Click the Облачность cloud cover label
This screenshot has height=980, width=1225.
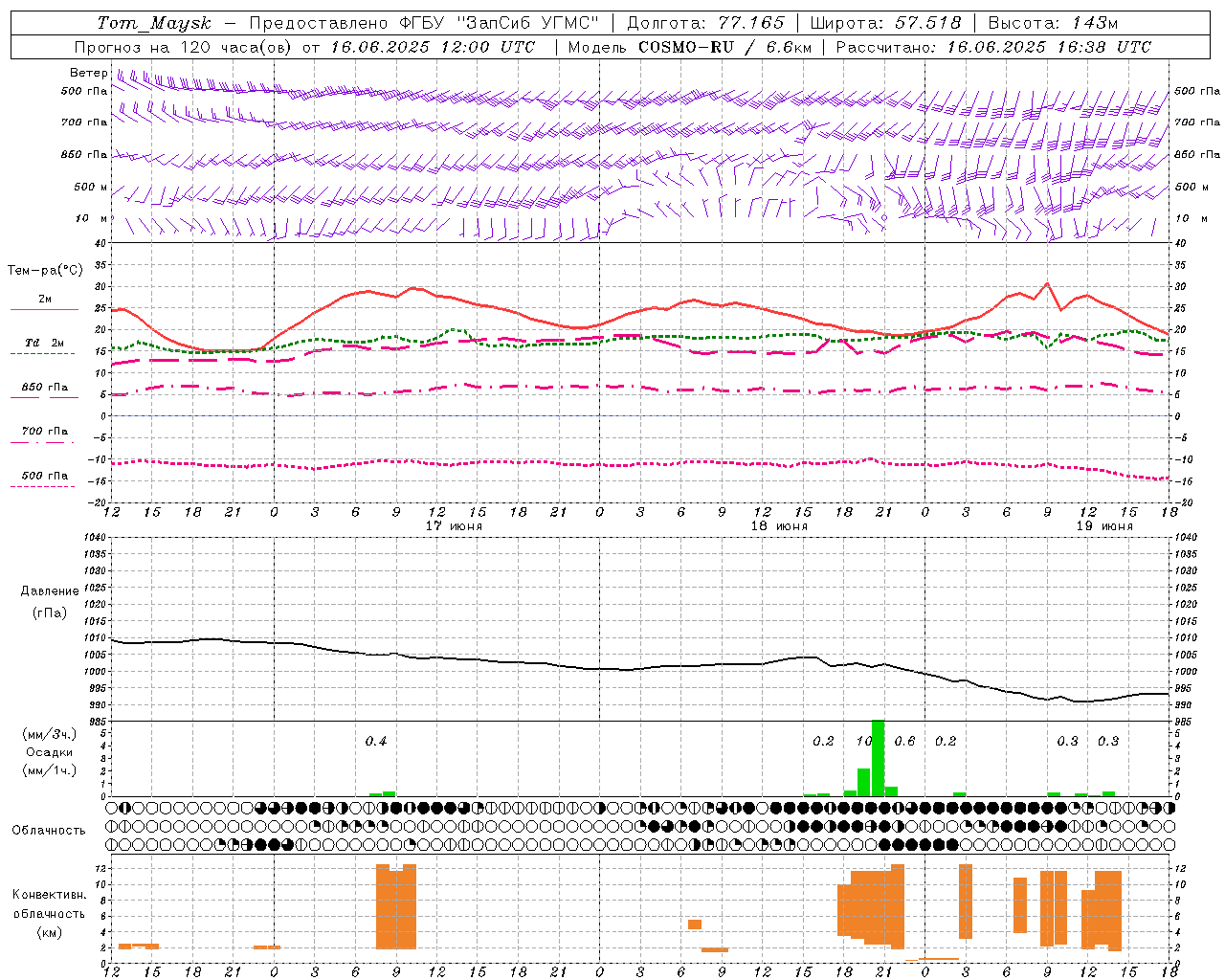coord(49,831)
